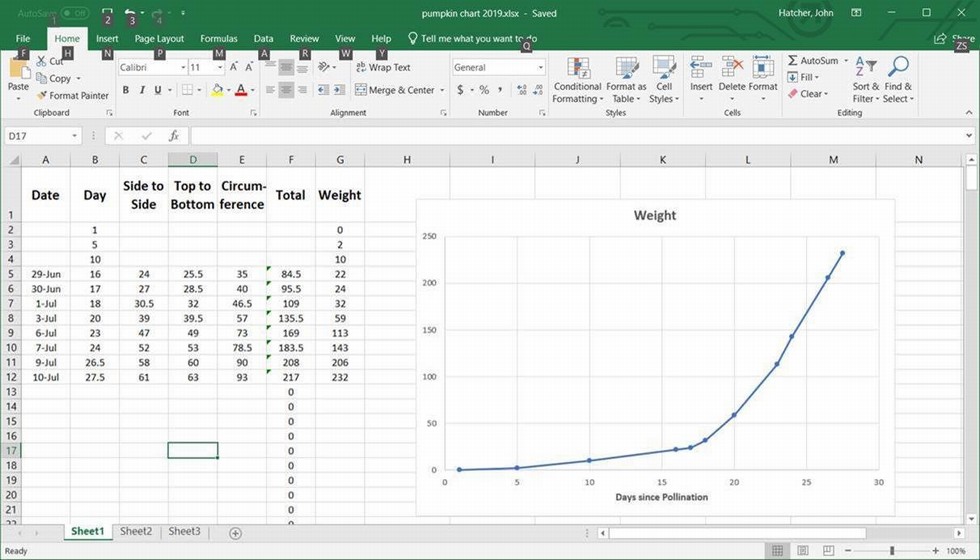Click the zoom slider on status bar

(892, 551)
